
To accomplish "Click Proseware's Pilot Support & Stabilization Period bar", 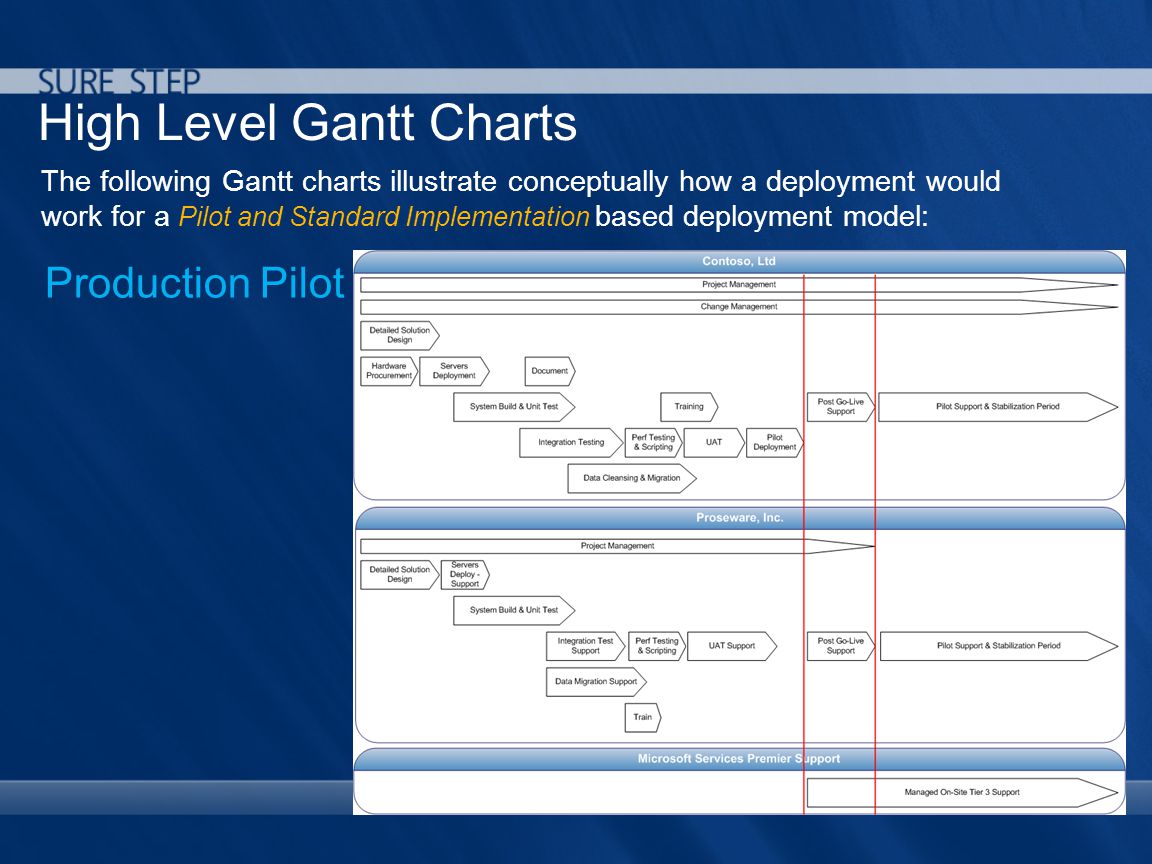I will click(998, 647).
